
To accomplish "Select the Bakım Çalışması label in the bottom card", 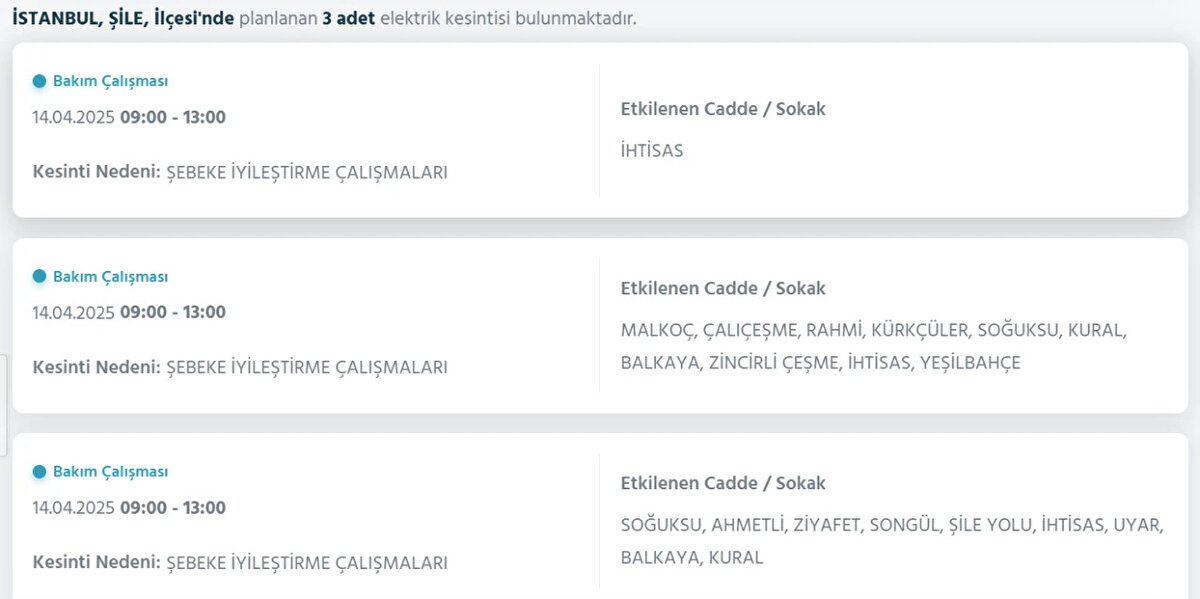I will tap(110, 471).
